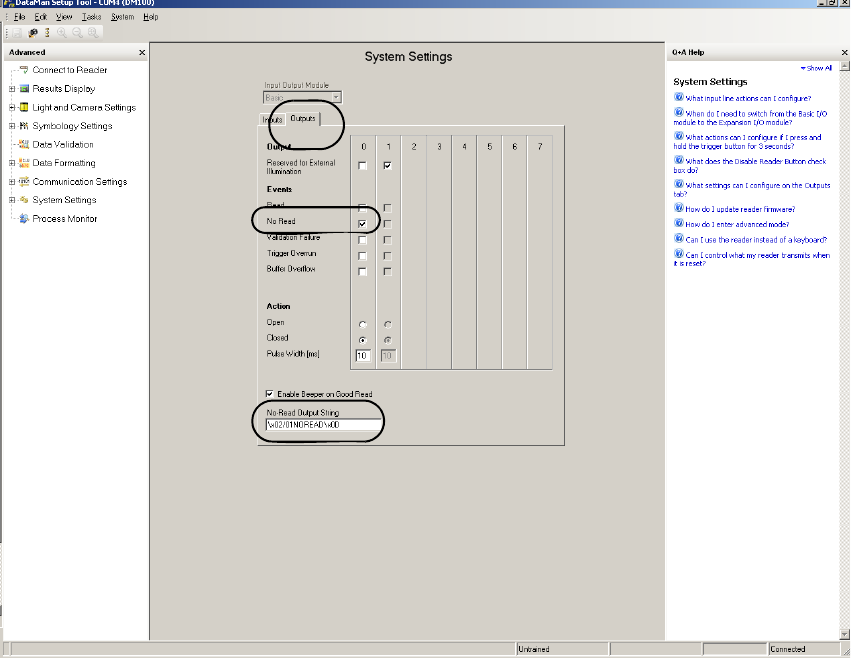Screen dimensions: 851x658
Task: Click the Process Monitor icon
Action: (24, 219)
